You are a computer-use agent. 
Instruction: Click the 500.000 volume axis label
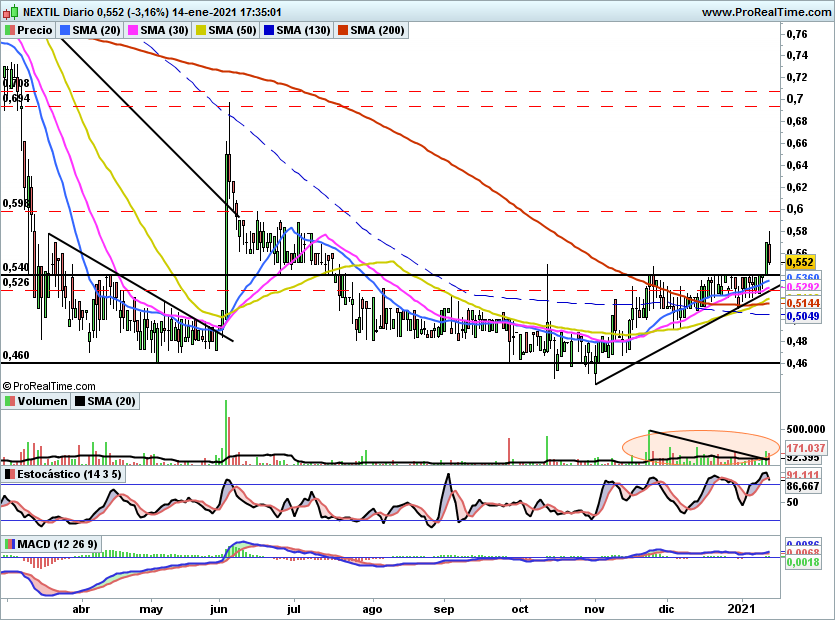(x=806, y=429)
